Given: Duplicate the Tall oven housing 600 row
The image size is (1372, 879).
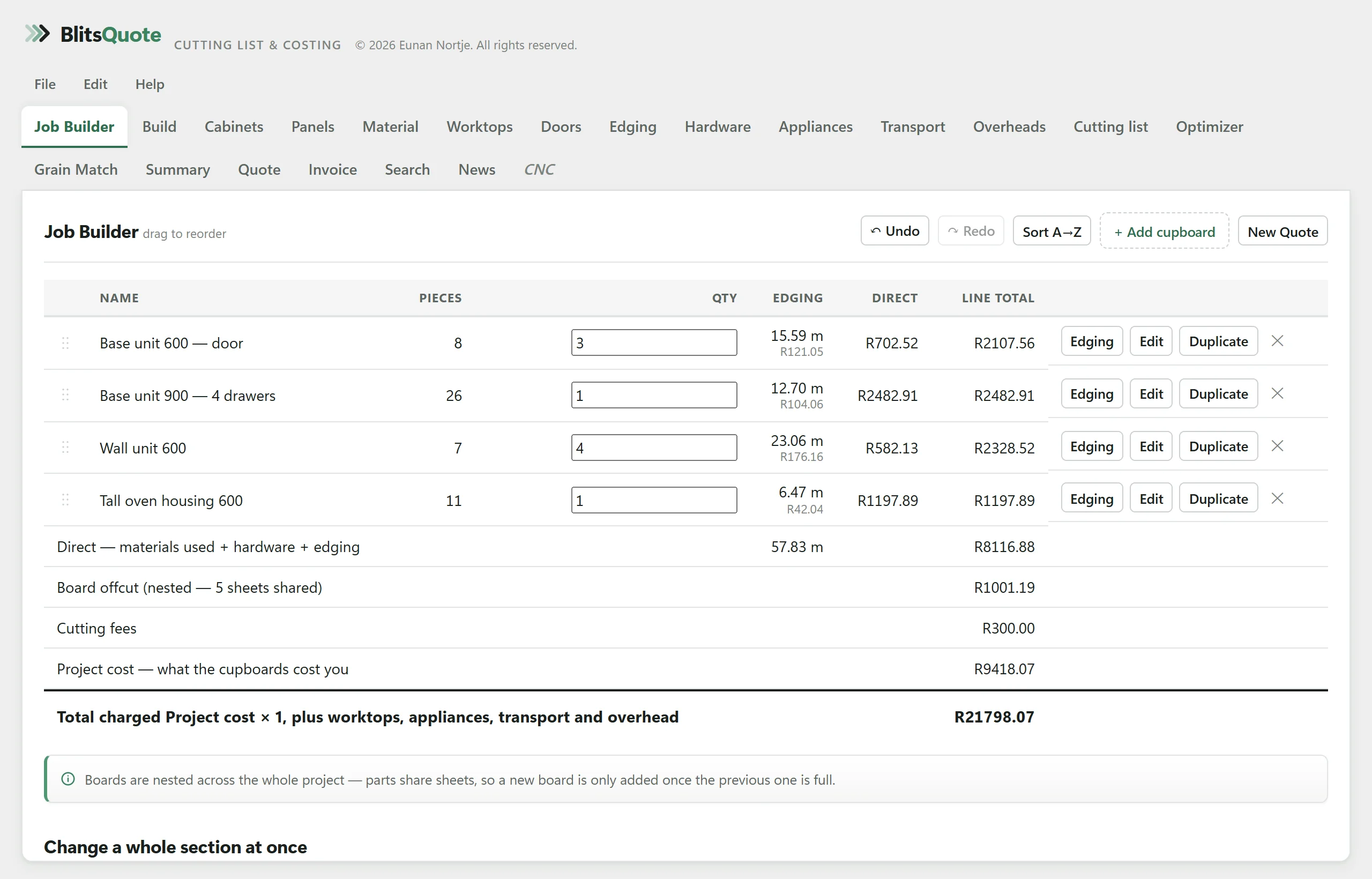Looking at the screenshot, I should 1219,498.
